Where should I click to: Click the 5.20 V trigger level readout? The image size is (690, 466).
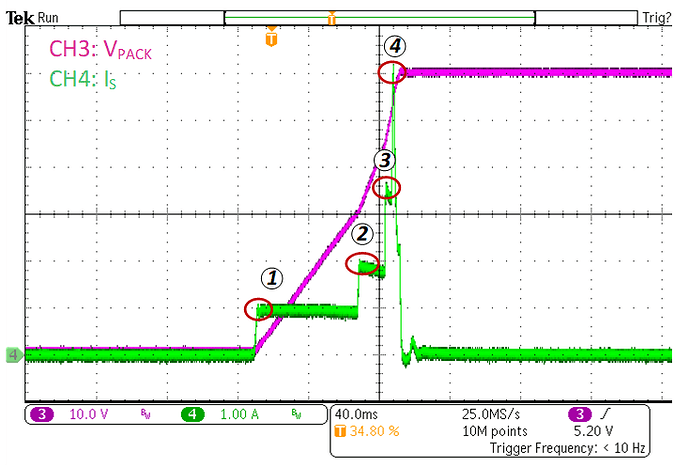tap(593, 431)
